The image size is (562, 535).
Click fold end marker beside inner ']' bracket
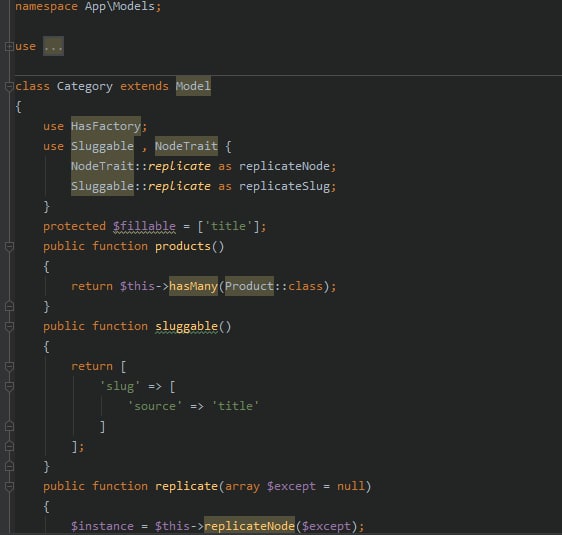tap(9, 426)
